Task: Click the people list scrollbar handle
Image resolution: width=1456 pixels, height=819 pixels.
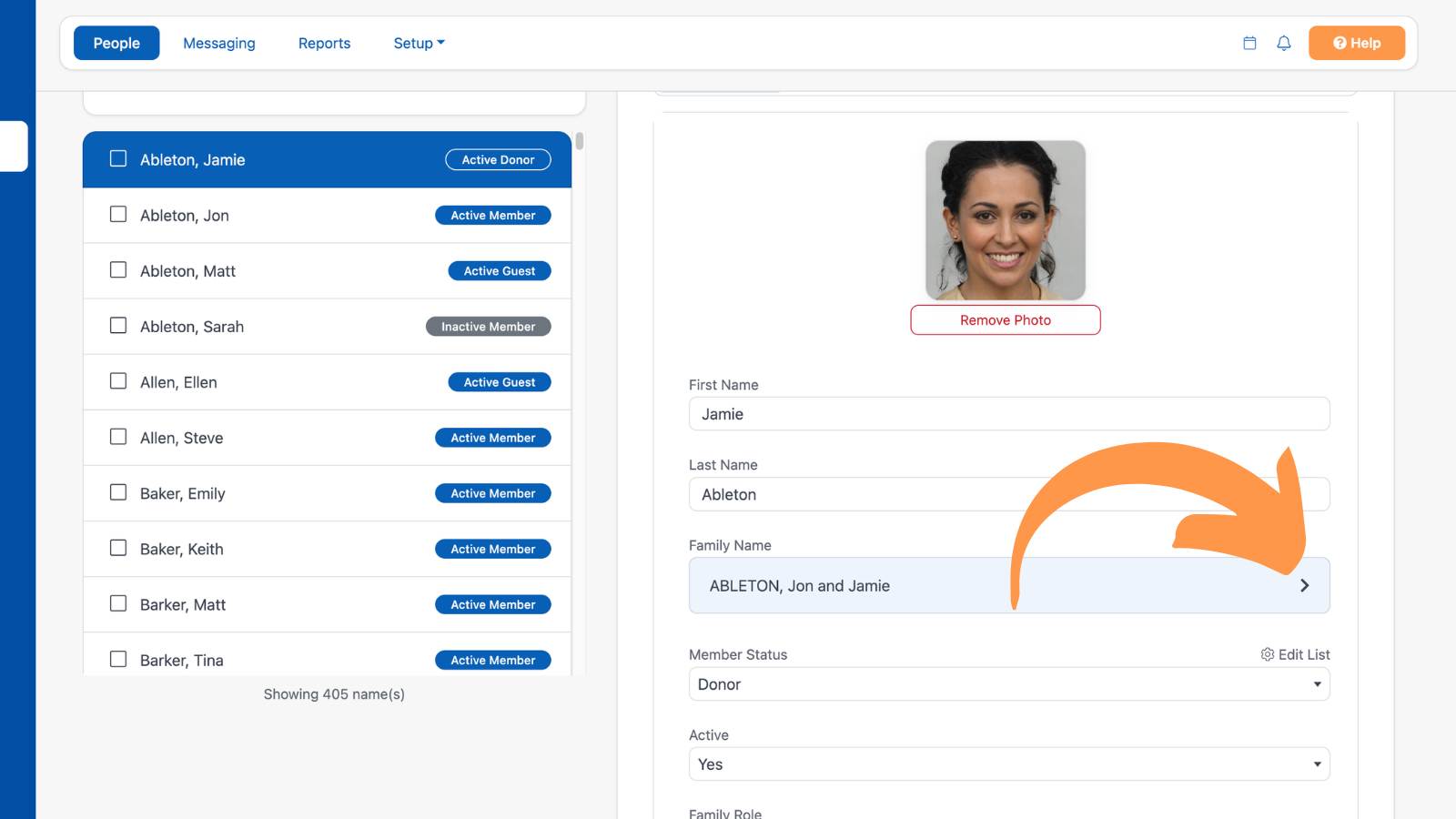Action: pyautogui.click(x=580, y=141)
